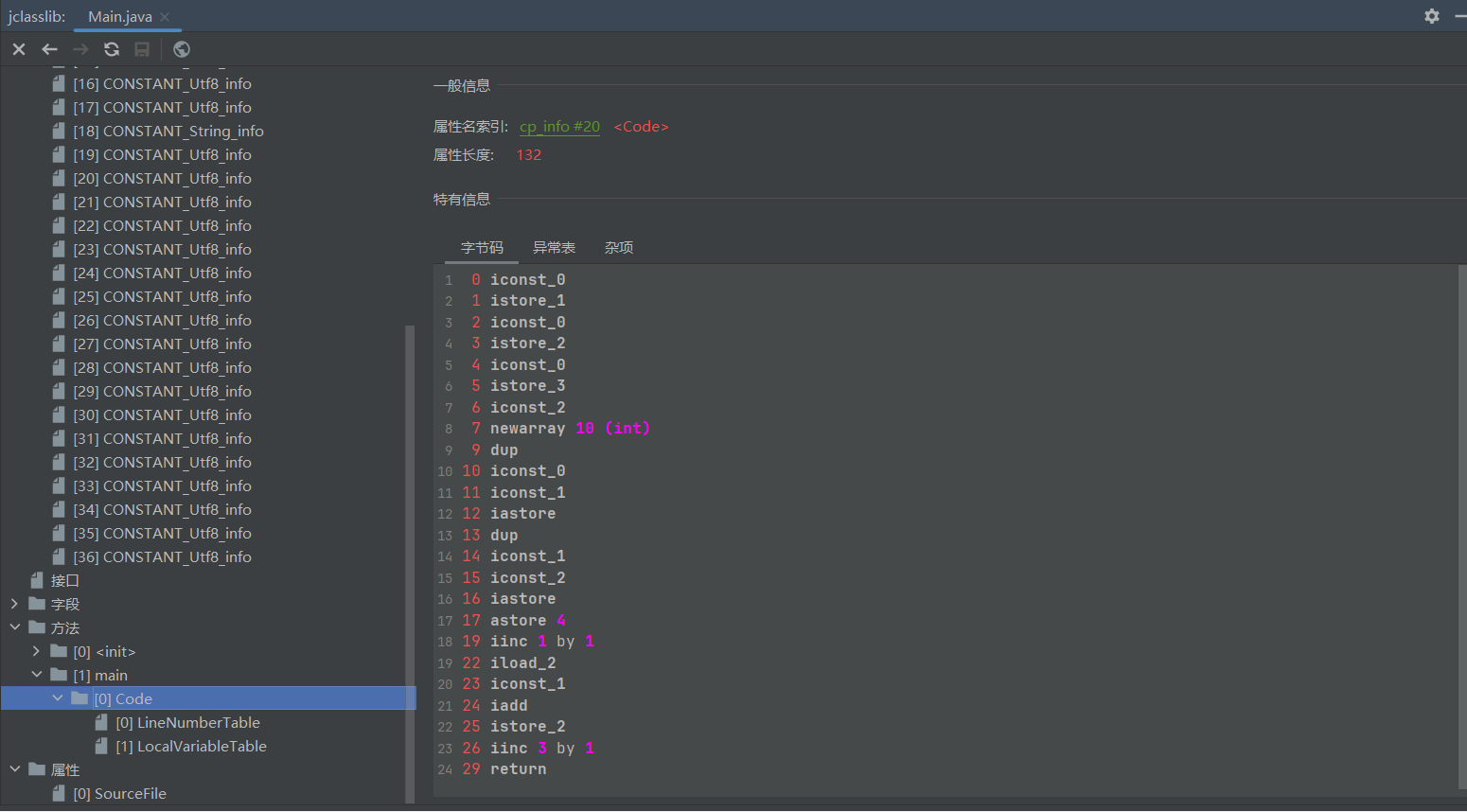The height and width of the screenshot is (812, 1467).
Task: Select [0] SourceFile attribute
Action: point(120,793)
